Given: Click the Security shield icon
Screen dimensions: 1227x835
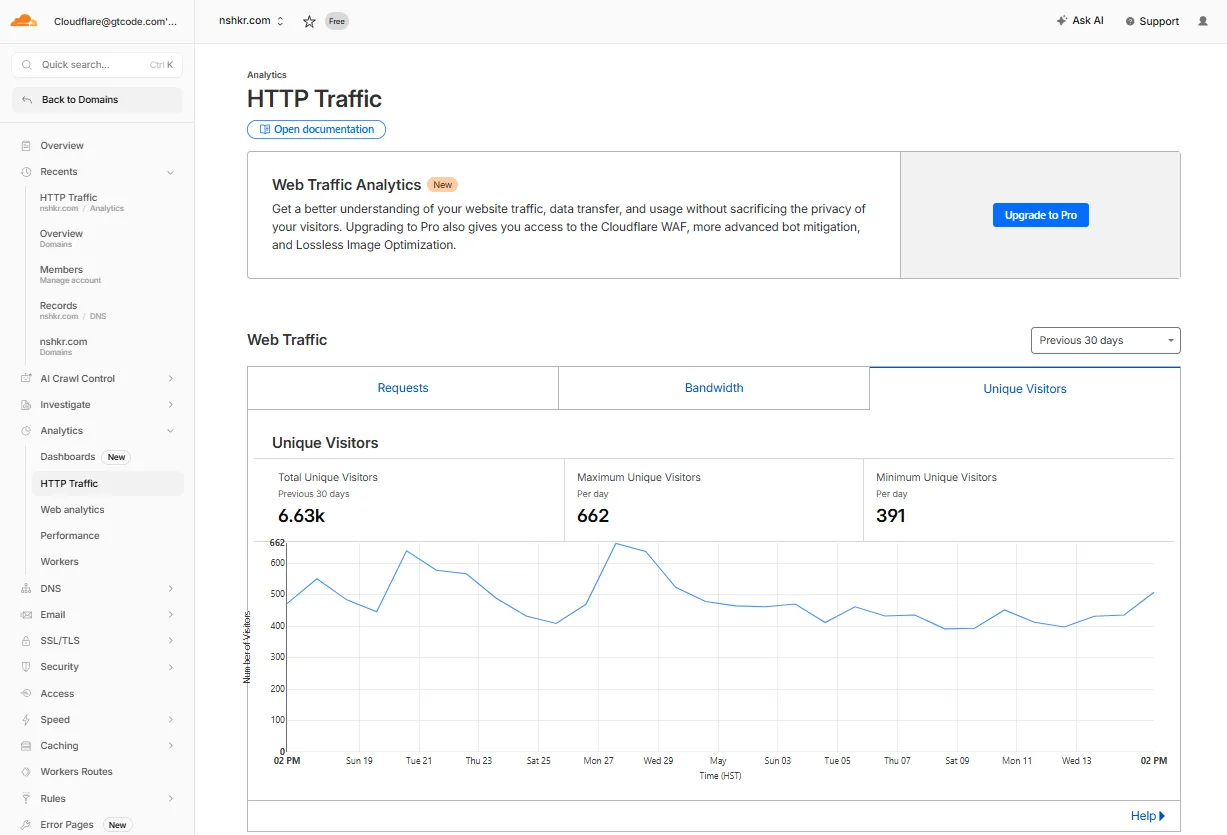Looking at the screenshot, I should 26,667.
